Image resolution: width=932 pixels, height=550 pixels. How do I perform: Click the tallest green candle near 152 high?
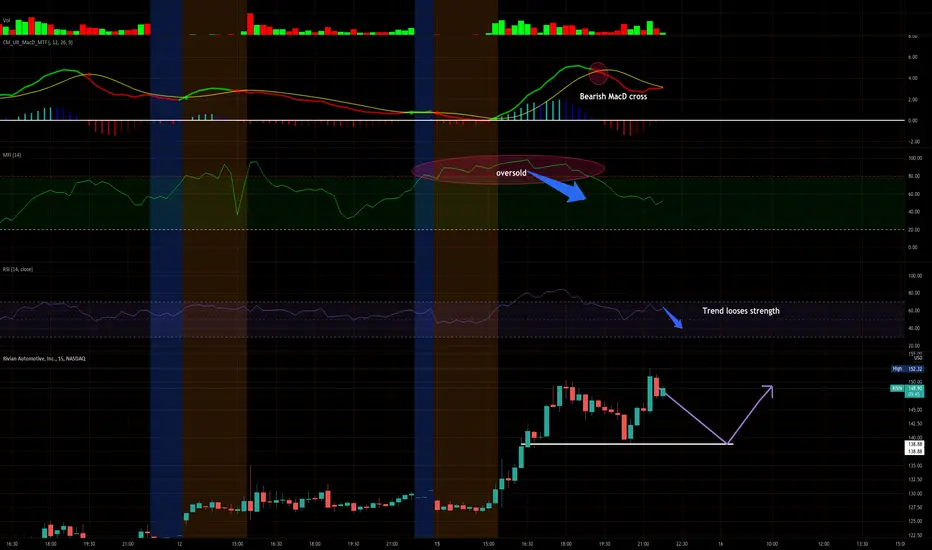(x=650, y=393)
